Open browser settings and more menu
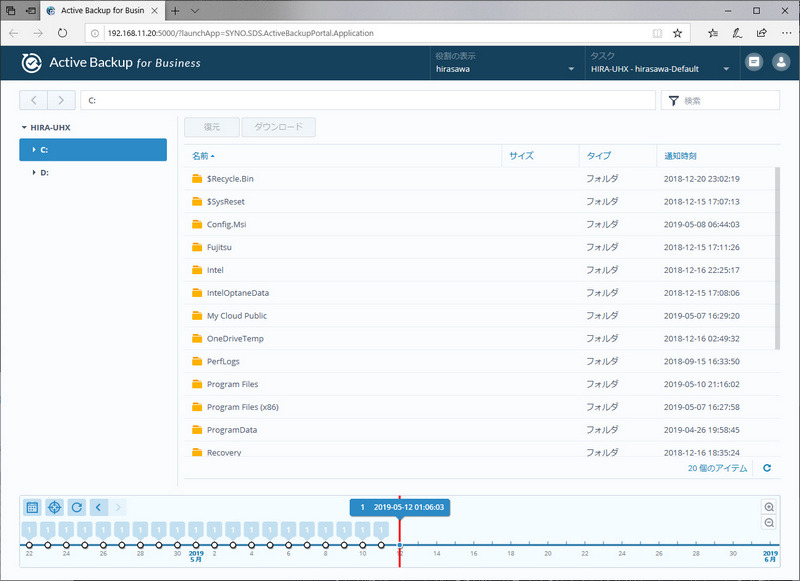 [x=786, y=33]
